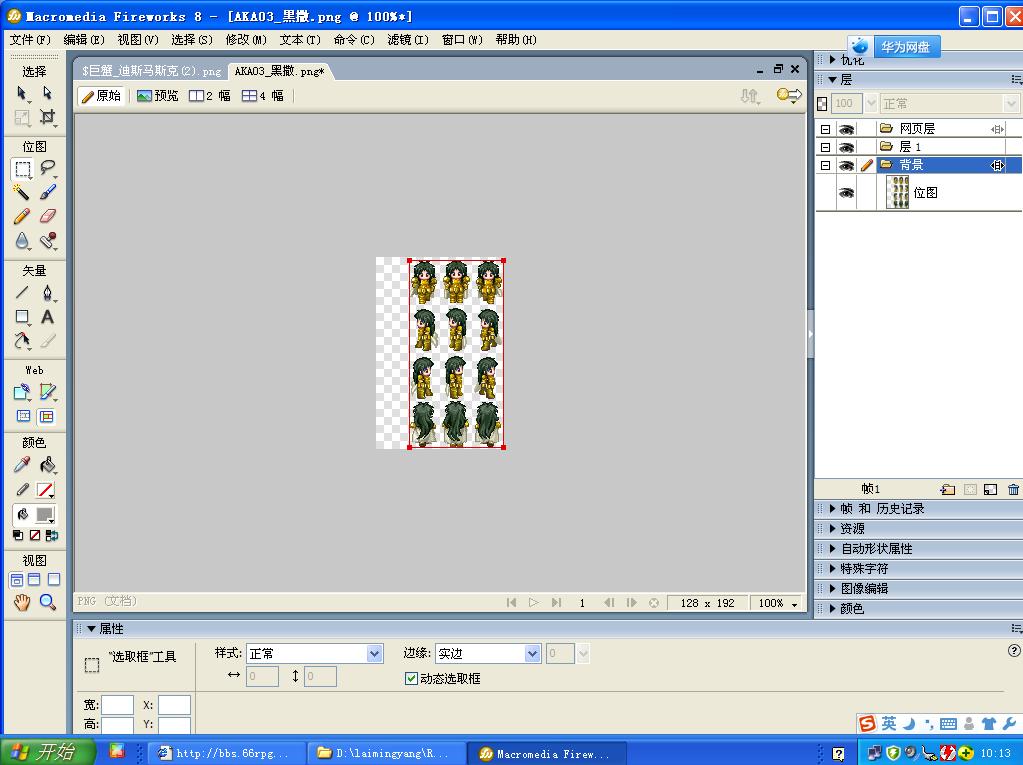Click the 宽 width input field
This screenshot has height=765, width=1023.
[117, 705]
